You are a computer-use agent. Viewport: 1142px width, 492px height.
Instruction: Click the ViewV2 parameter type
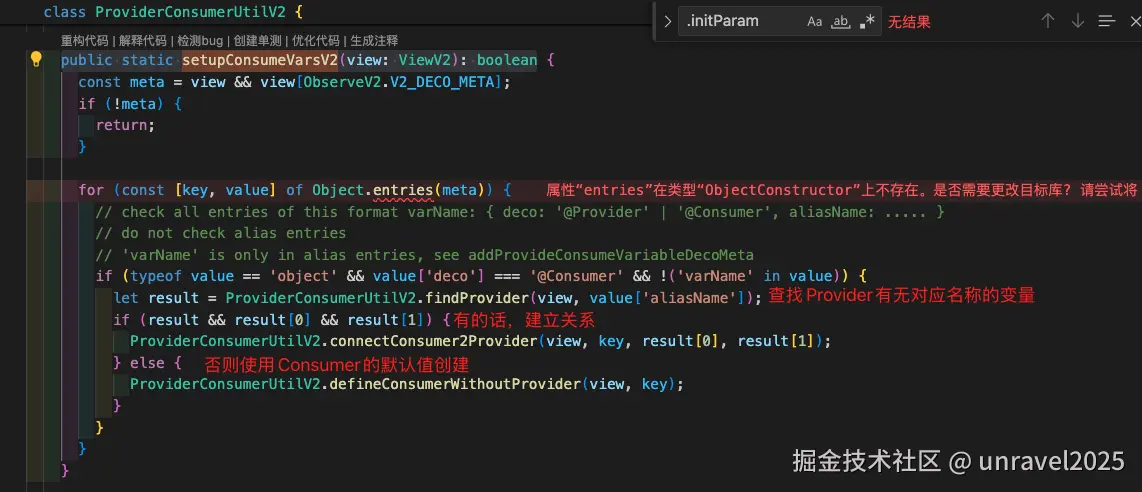click(425, 60)
